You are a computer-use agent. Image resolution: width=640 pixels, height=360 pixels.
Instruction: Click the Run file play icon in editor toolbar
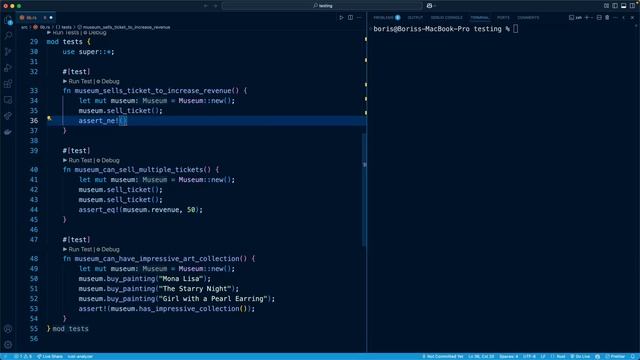[x=341, y=18]
